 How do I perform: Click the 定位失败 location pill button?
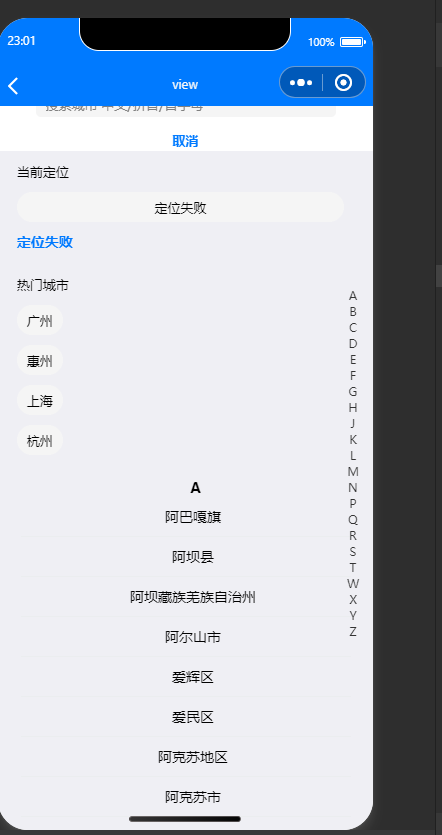(181, 207)
